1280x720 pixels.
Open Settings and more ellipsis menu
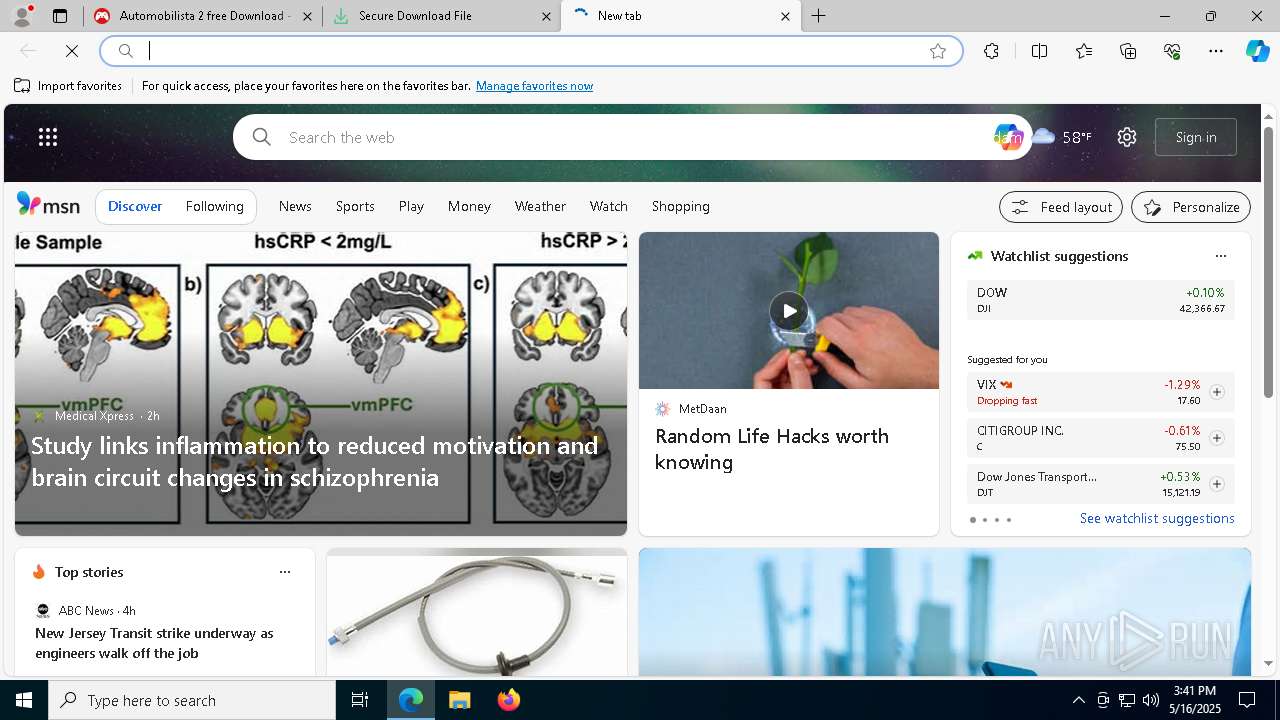1216,51
